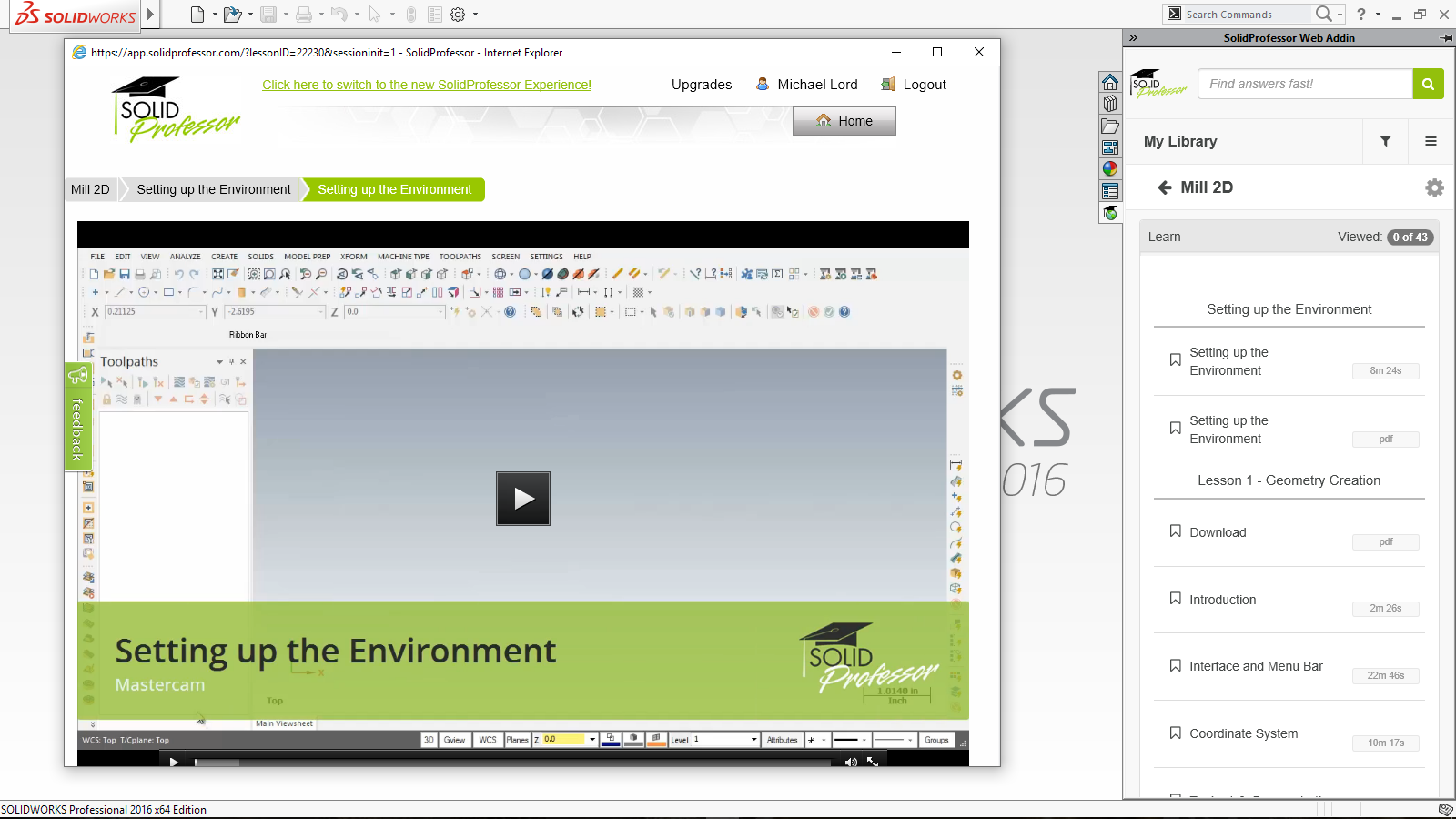Select the Mill 2D breadcrumb tab

(90, 189)
